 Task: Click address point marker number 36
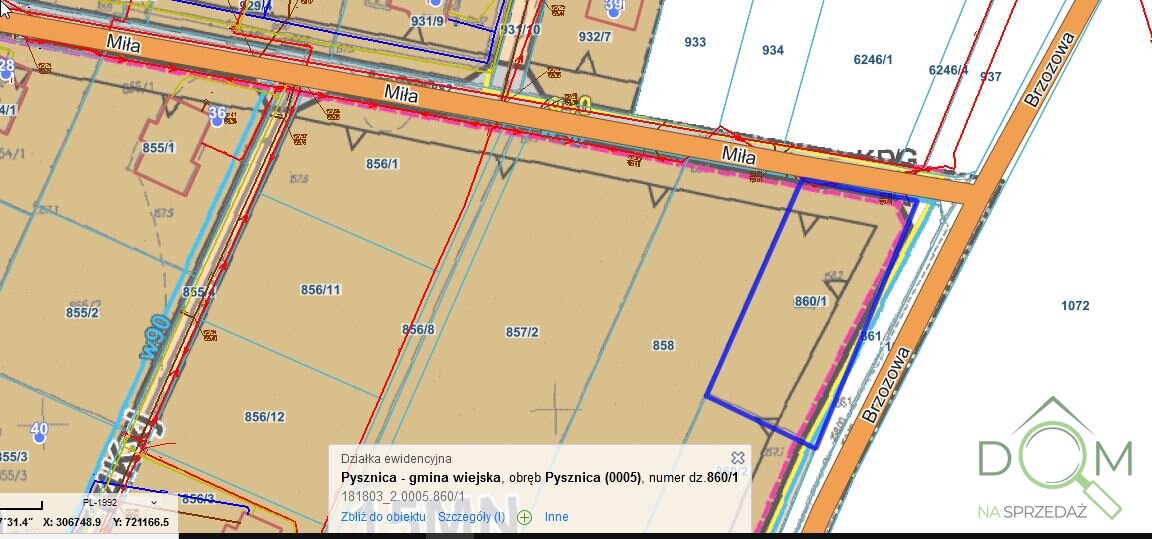tap(217, 114)
